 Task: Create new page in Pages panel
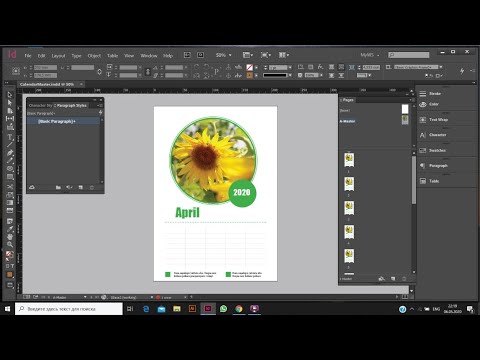point(393,279)
